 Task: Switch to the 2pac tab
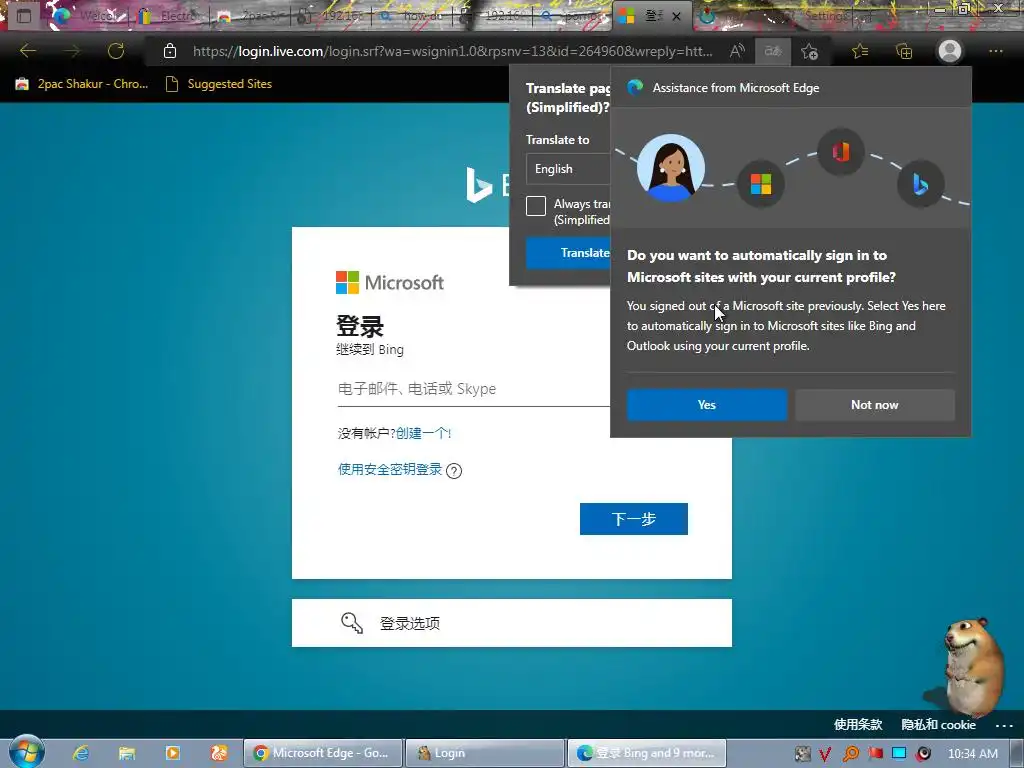(251, 16)
